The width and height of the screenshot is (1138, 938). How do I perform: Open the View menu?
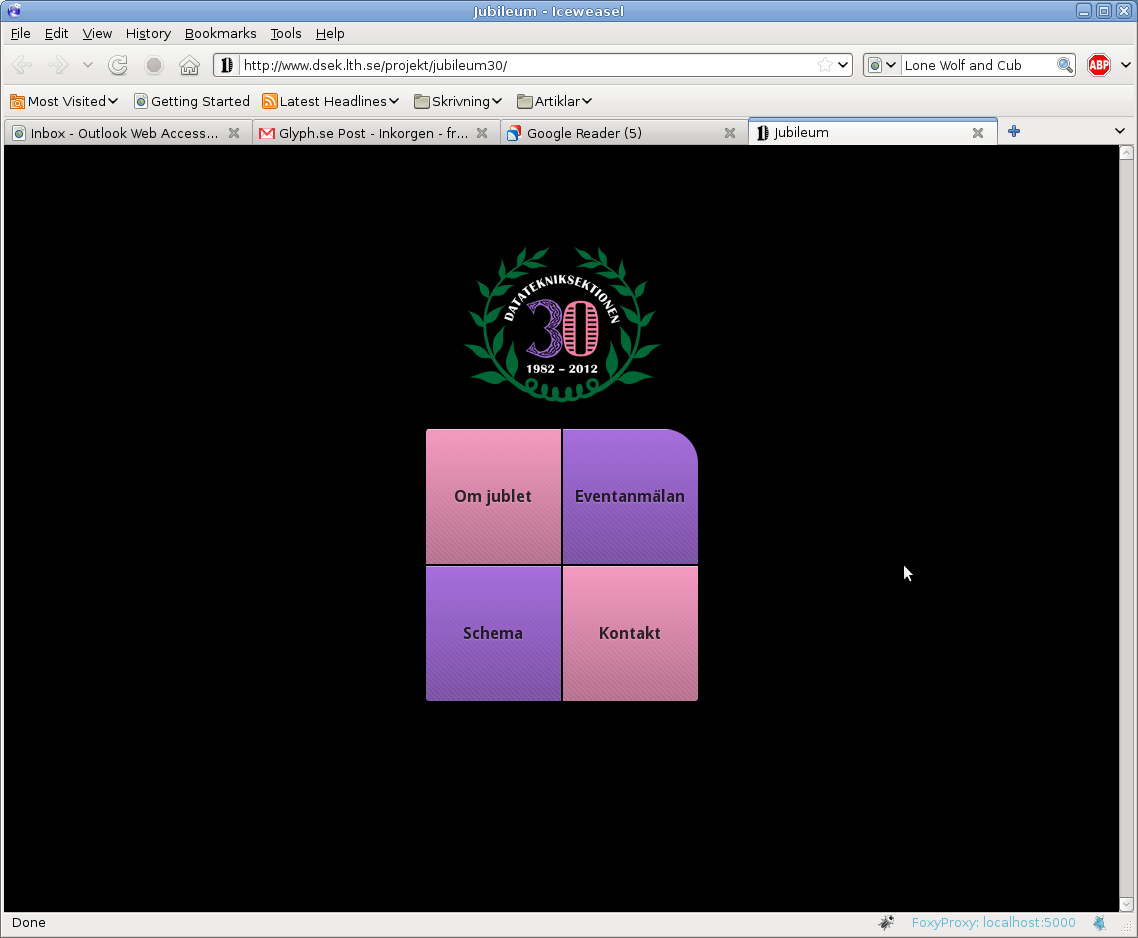click(97, 33)
